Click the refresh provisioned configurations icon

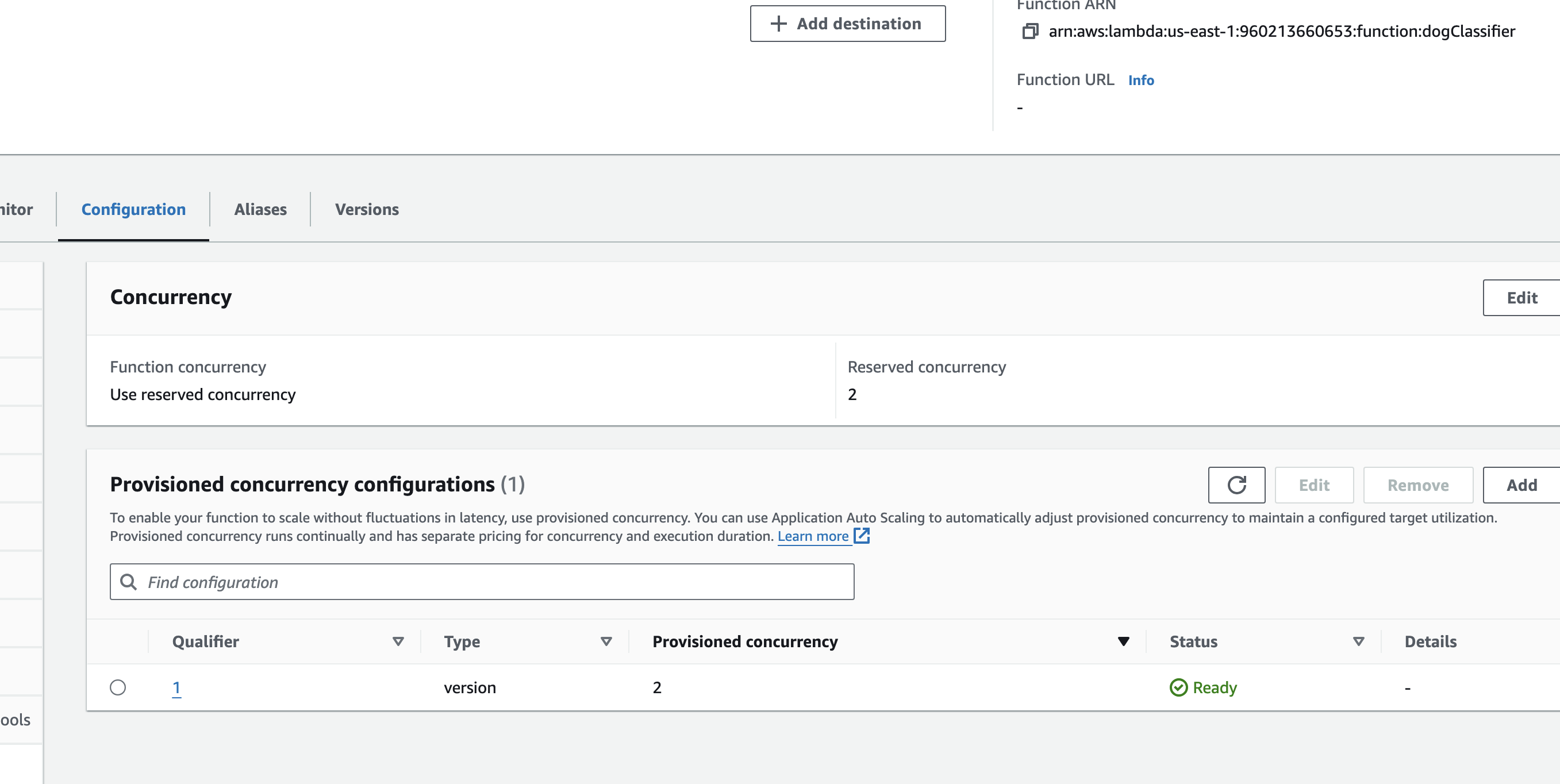(1236, 485)
